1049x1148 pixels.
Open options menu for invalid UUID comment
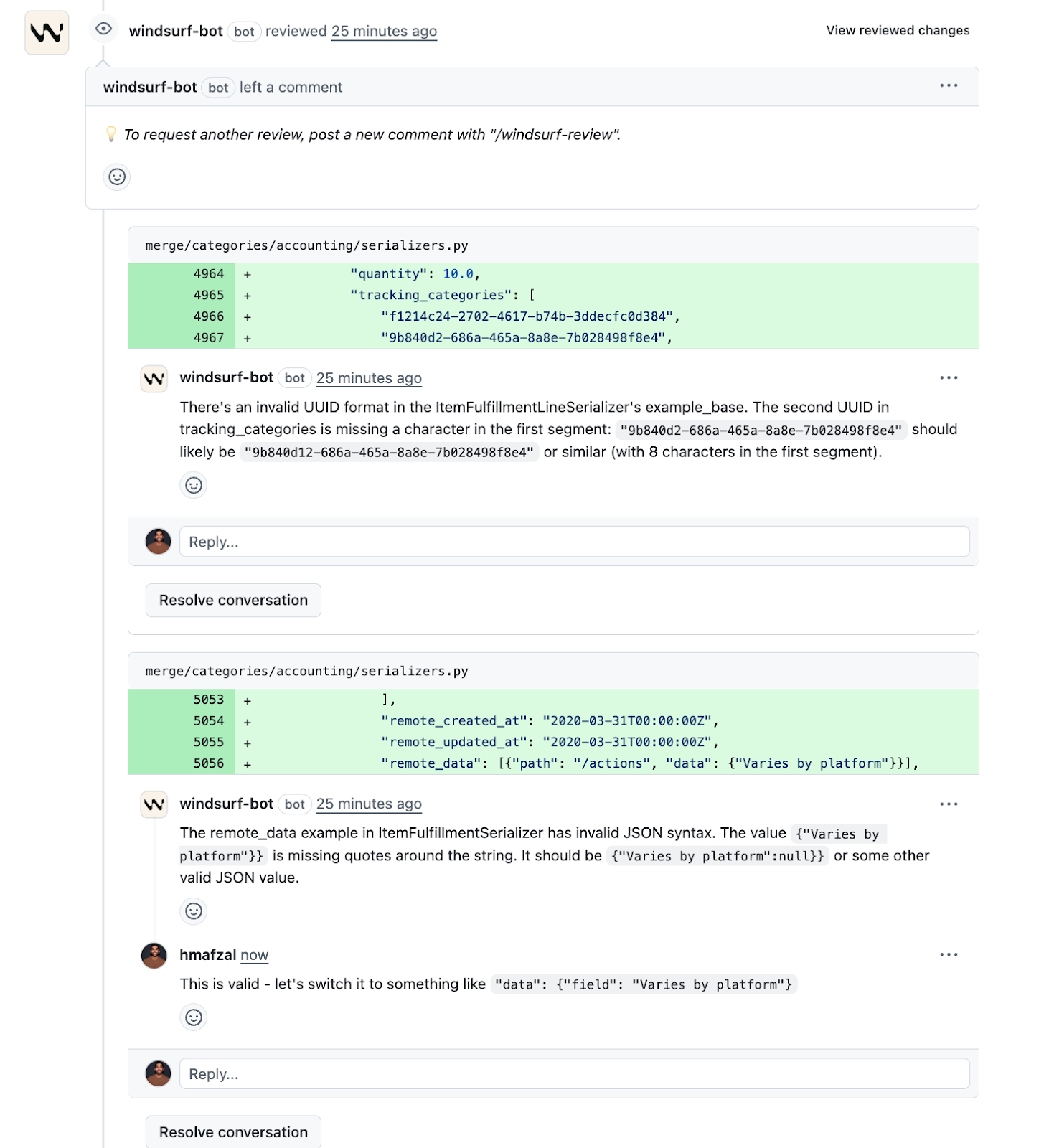(x=949, y=377)
